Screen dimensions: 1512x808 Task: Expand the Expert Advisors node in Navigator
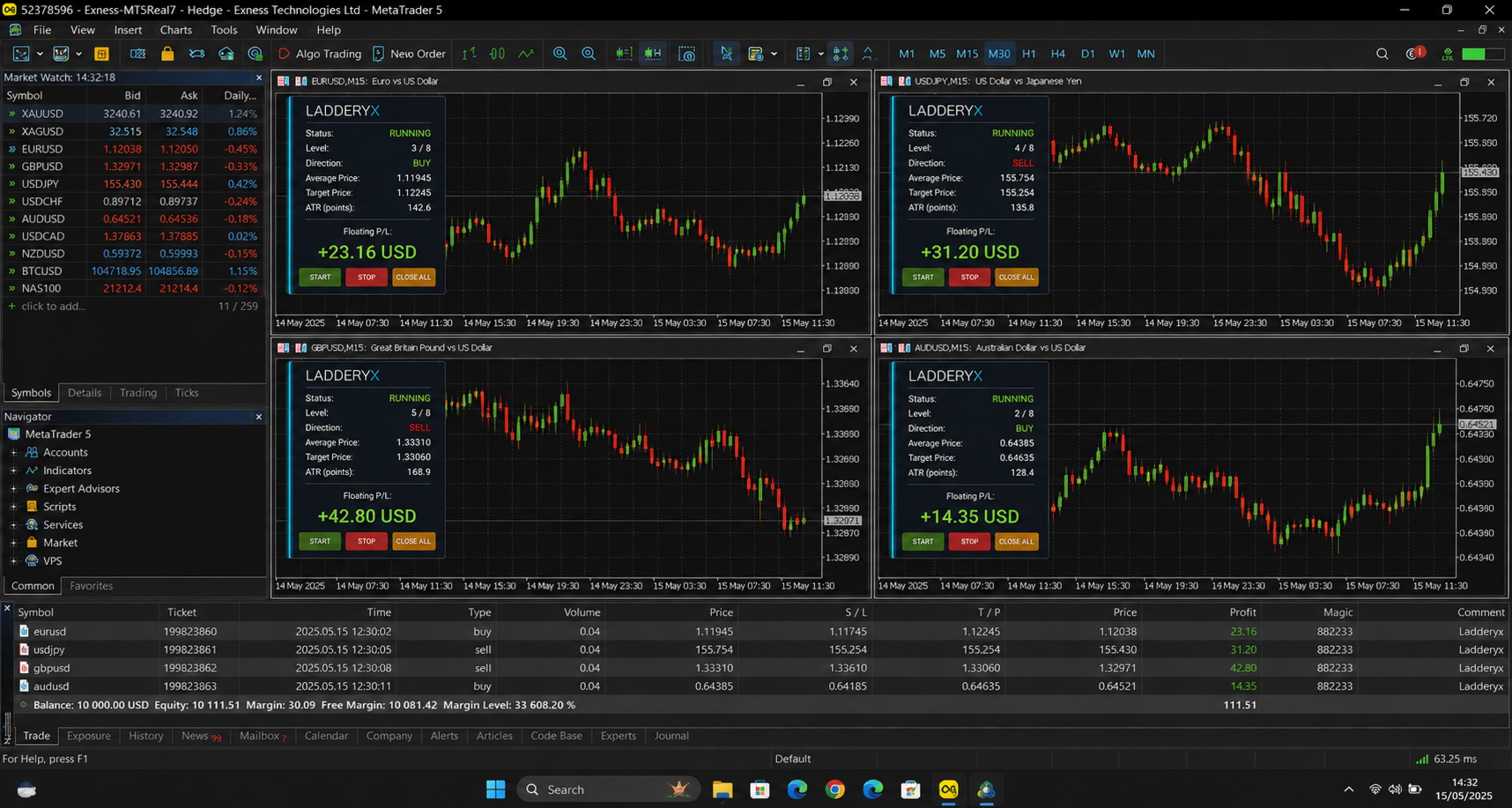tap(13, 488)
